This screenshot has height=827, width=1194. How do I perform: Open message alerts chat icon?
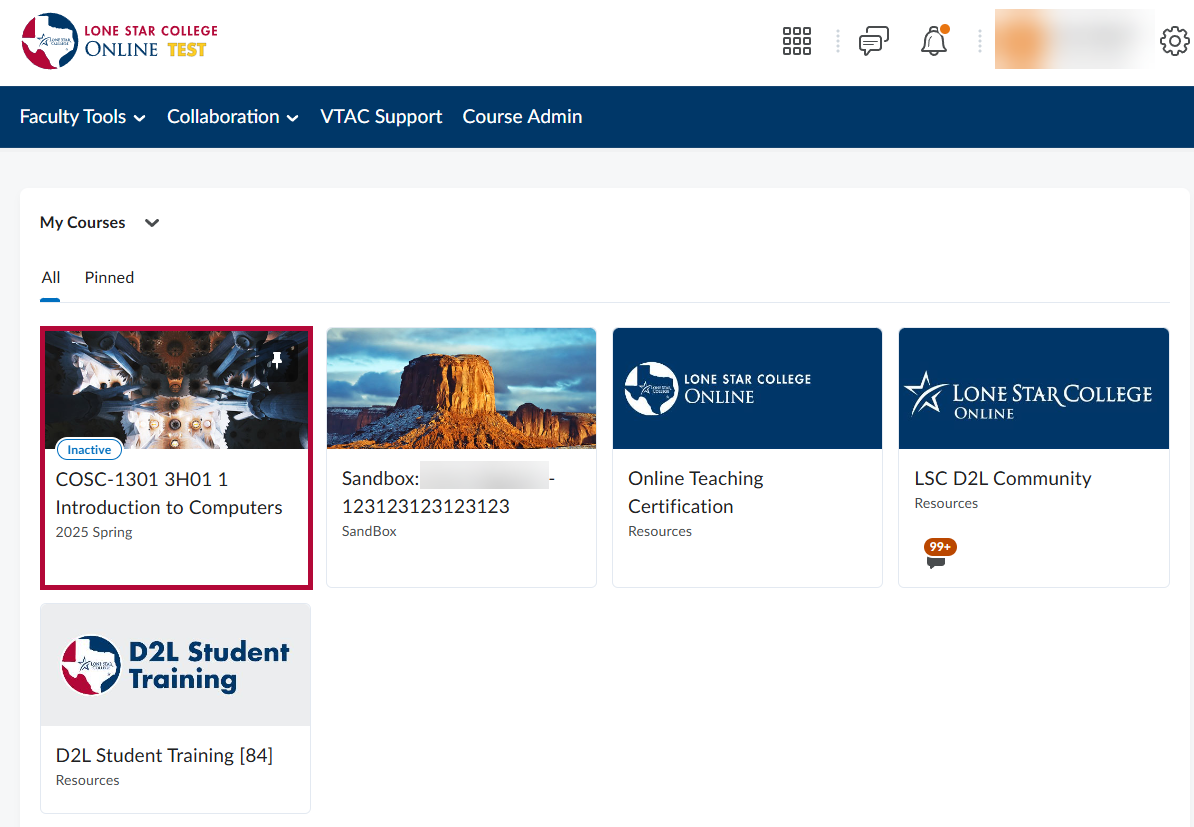873,41
